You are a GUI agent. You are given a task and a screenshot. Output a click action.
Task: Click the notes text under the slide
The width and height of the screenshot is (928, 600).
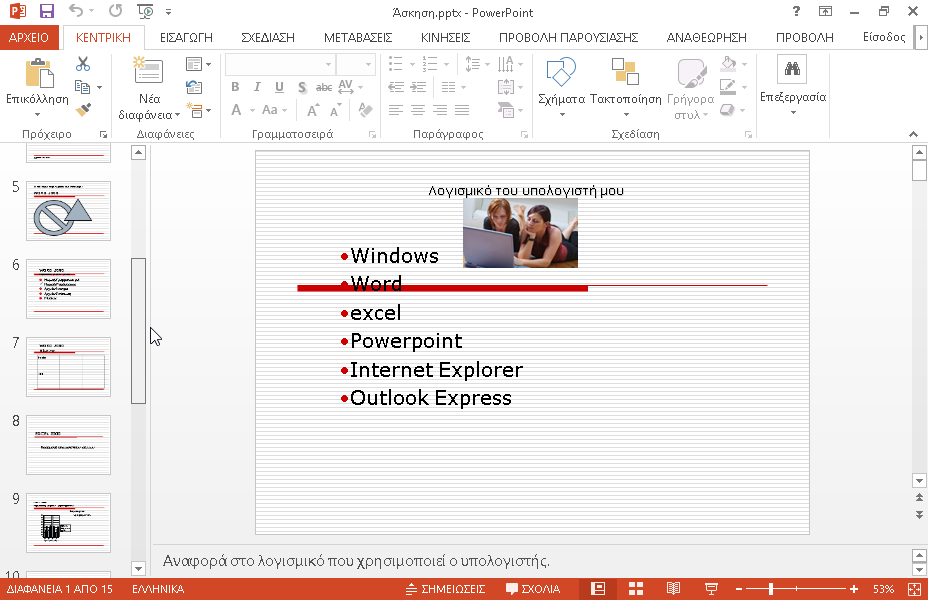356,560
